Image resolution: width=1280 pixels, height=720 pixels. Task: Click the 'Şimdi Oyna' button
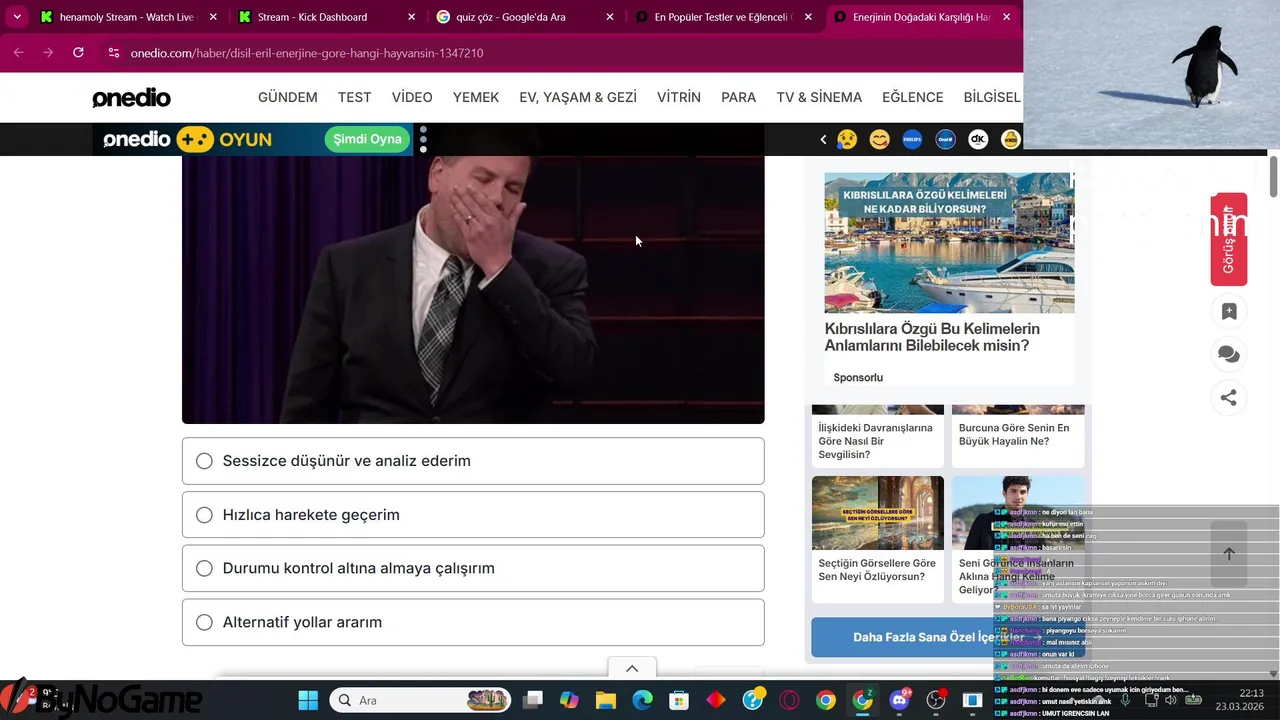pyautogui.click(x=367, y=139)
